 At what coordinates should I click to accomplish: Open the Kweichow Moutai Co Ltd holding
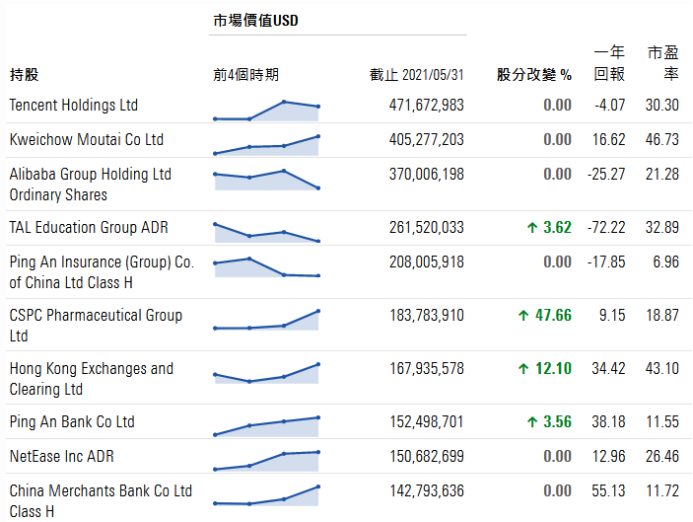(x=86, y=140)
